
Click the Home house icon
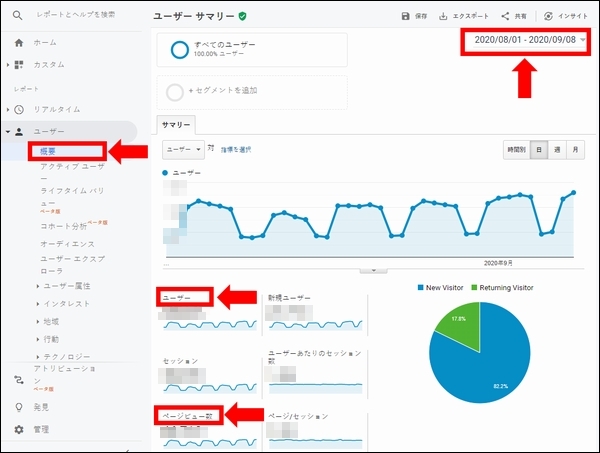[19, 43]
